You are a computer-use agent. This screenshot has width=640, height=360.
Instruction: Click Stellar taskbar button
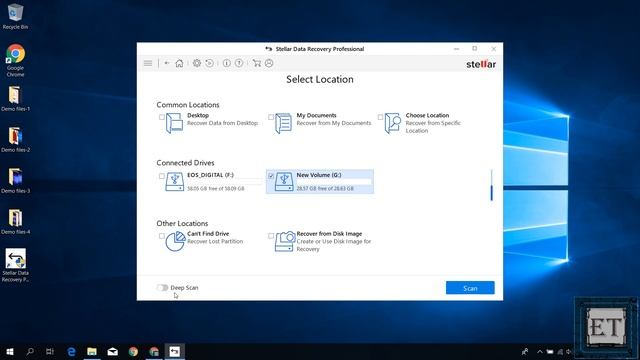pos(174,351)
